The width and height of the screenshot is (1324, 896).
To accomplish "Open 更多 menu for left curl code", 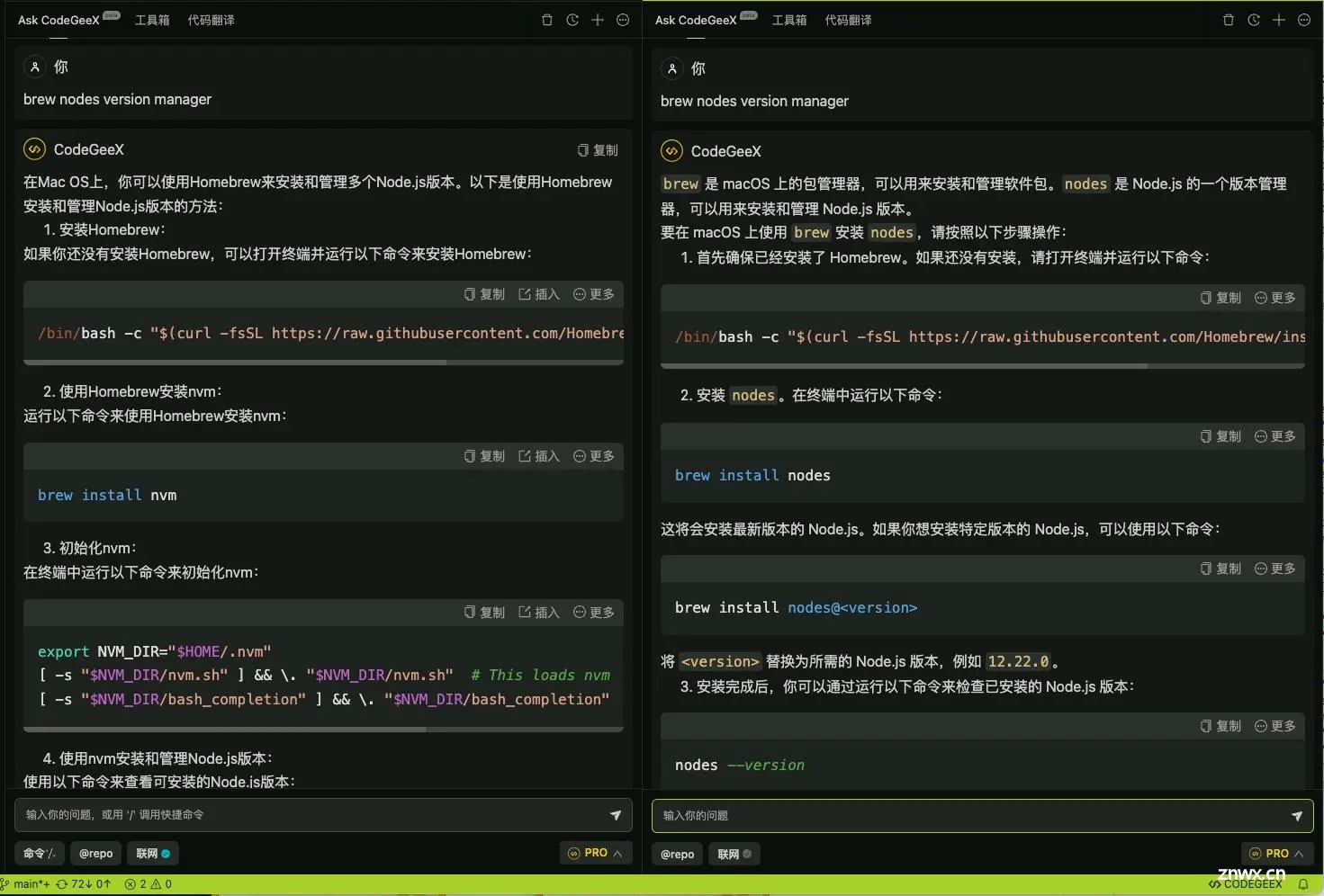I will [x=594, y=294].
